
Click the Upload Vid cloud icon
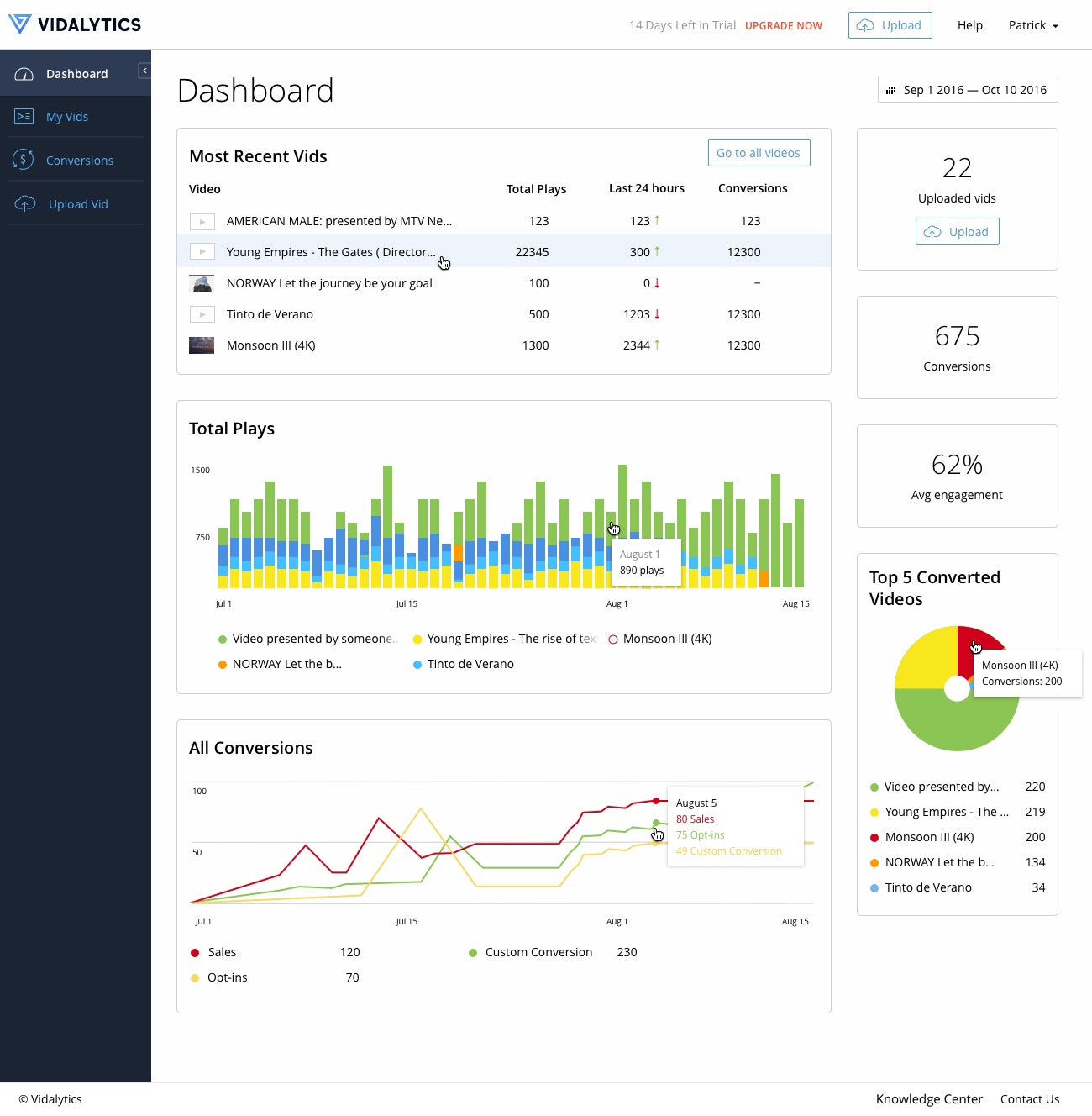[25, 204]
